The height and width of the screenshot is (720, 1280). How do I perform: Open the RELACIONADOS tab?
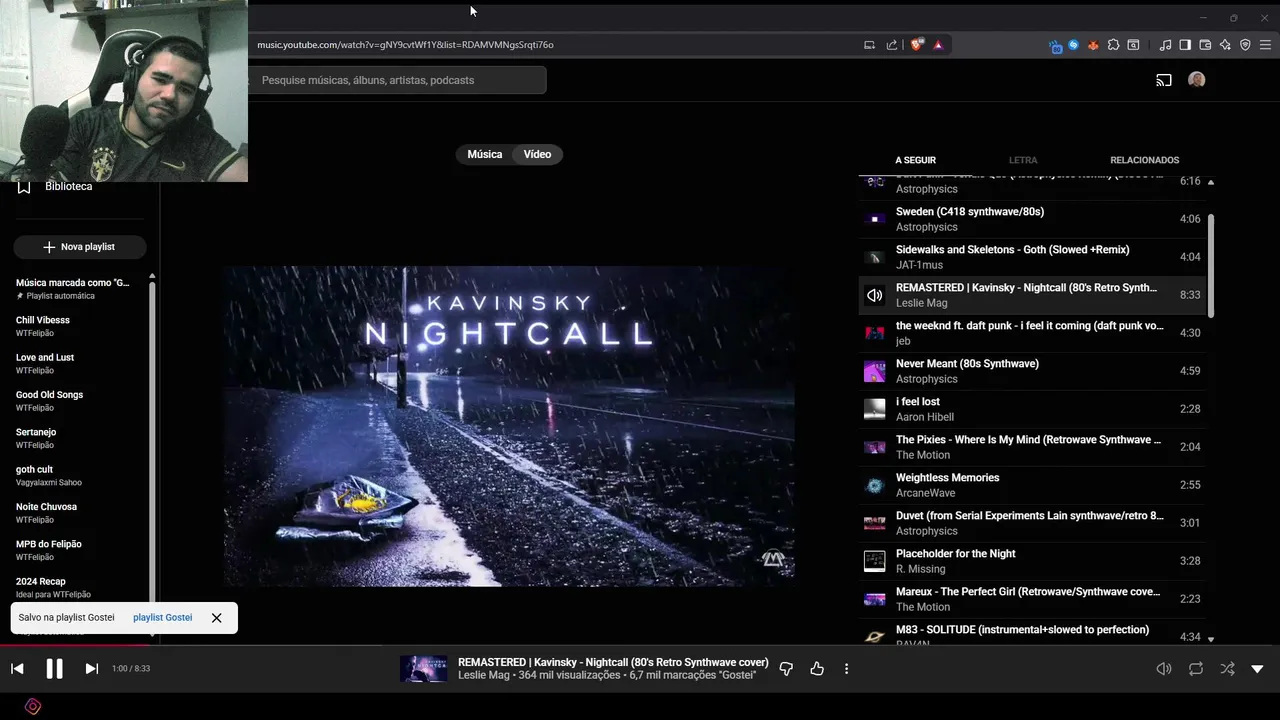[1144, 160]
